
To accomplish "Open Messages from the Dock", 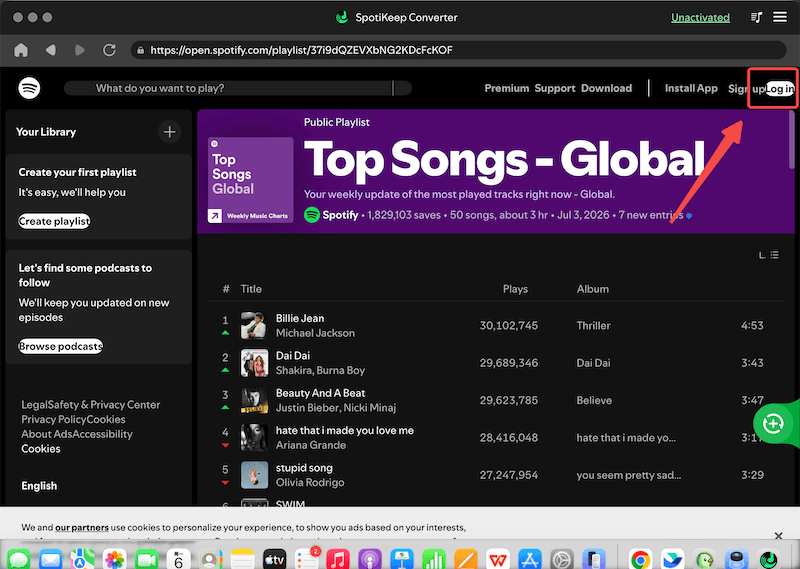I will coord(18,560).
